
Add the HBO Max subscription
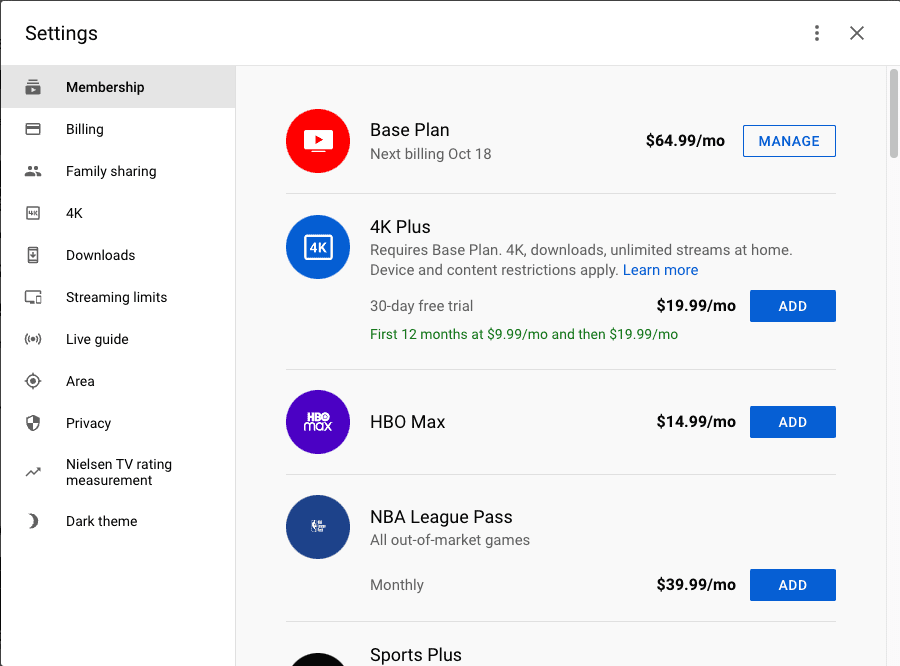(792, 422)
